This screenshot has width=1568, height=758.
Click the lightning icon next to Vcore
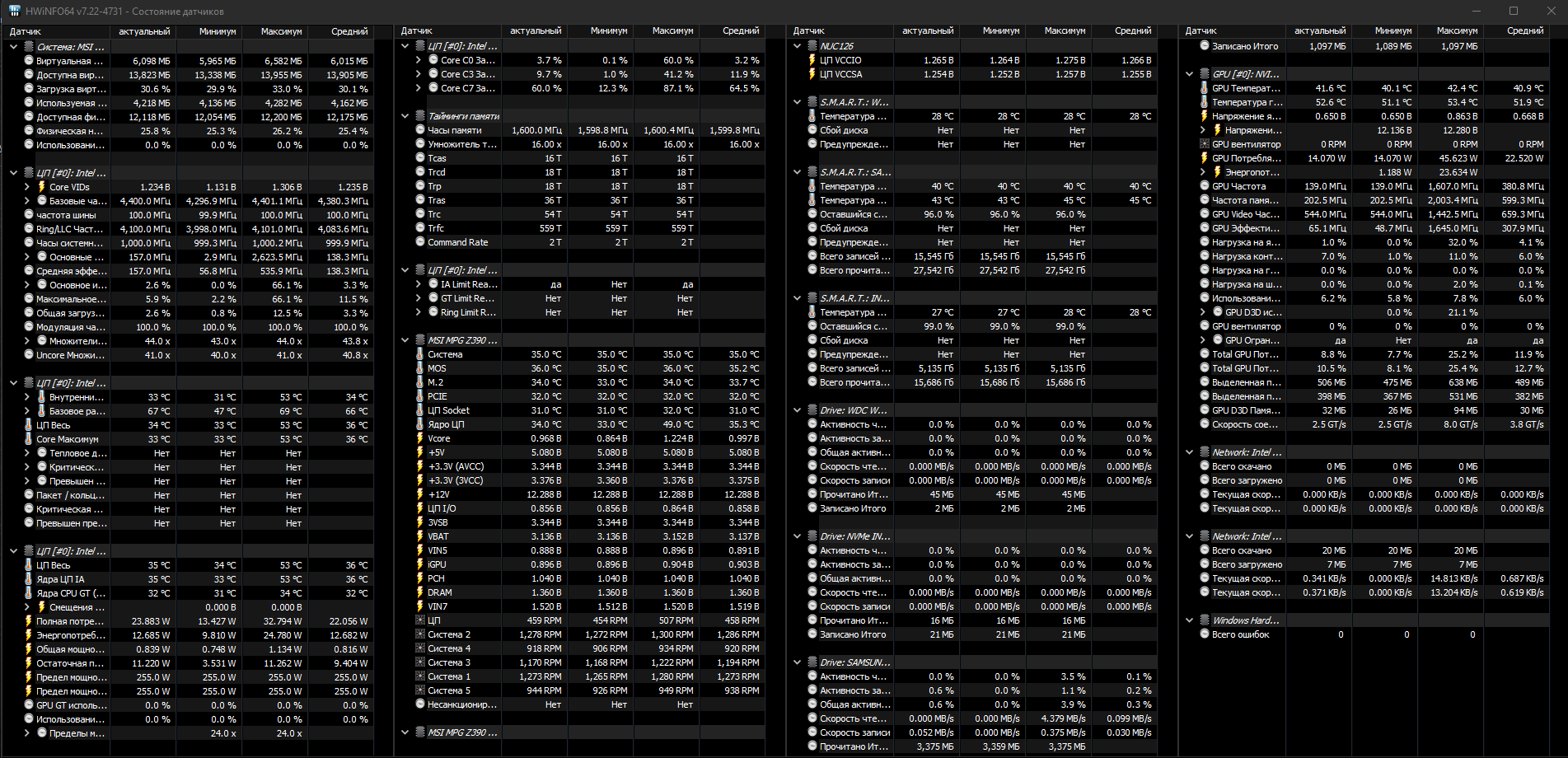tap(420, 438)
